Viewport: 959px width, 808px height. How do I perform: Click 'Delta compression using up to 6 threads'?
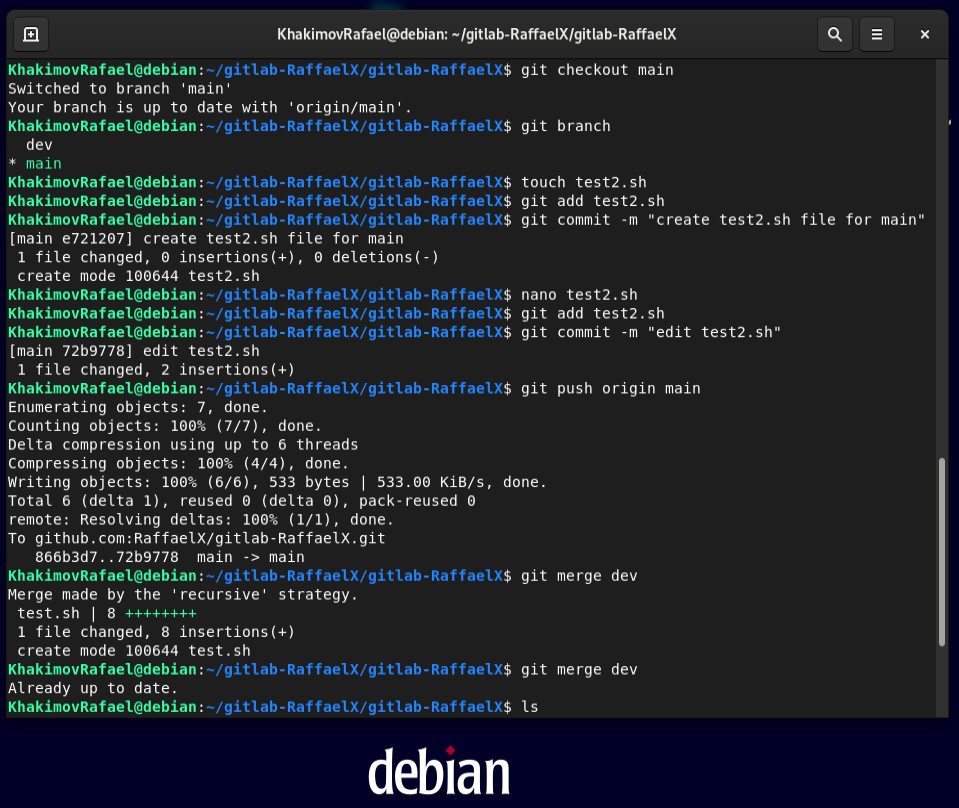coord(183,445)
